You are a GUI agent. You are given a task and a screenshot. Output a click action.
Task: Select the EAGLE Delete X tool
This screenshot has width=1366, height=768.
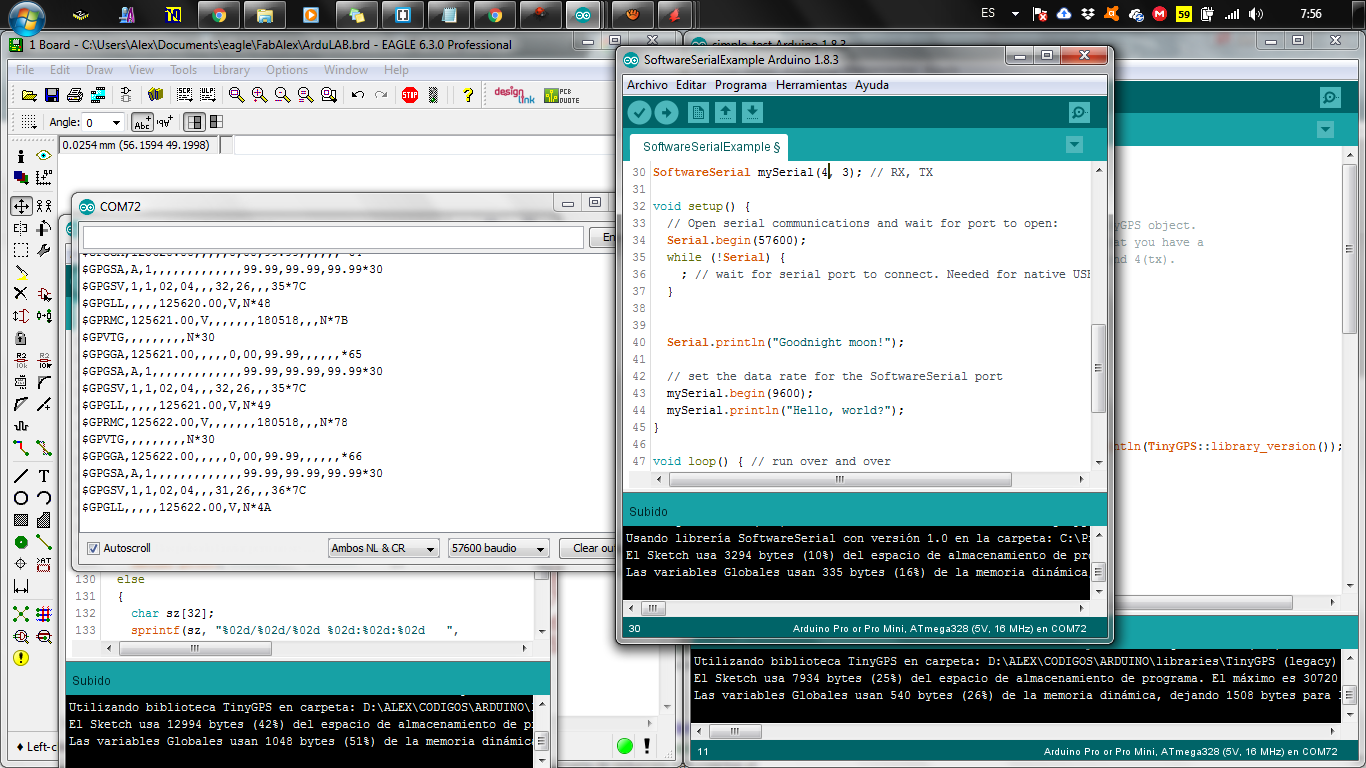click(x=21, y=294)
